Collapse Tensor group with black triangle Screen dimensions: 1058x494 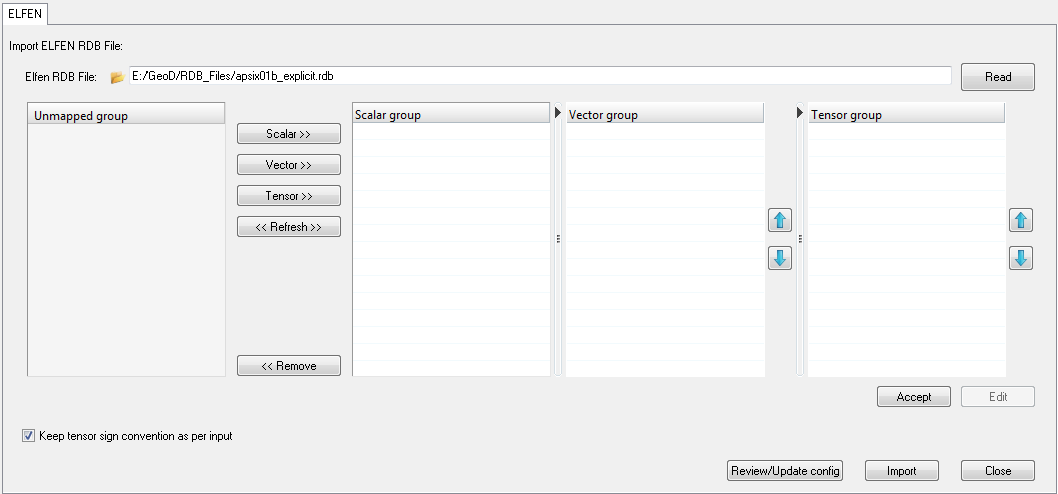coord(800,113)
